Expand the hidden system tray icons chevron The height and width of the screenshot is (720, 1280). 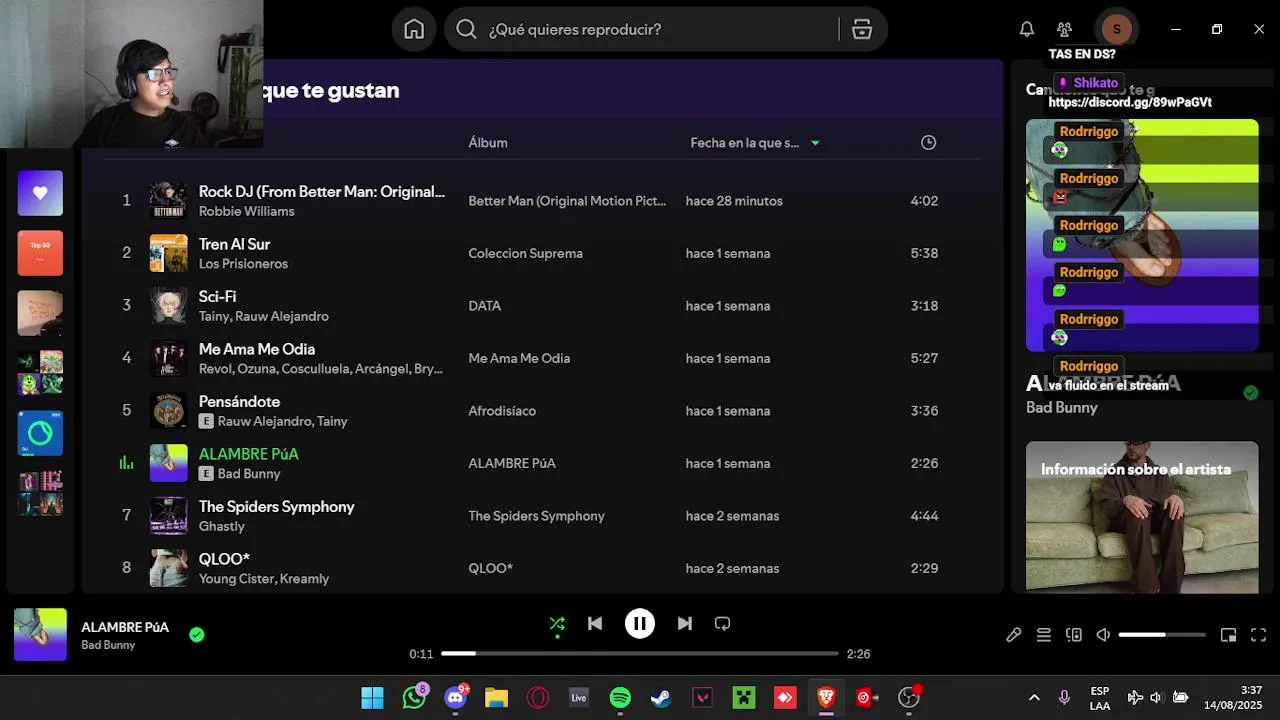point(1034,697)
